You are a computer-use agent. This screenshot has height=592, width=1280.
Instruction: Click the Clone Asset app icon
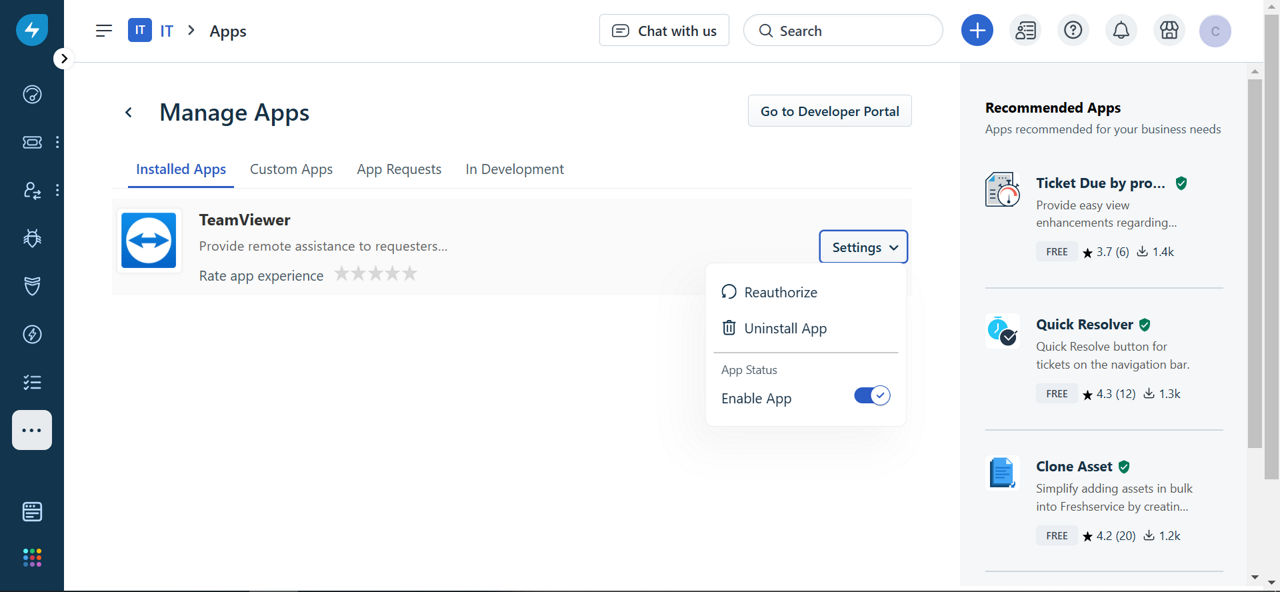click(x=1002, y=472)
